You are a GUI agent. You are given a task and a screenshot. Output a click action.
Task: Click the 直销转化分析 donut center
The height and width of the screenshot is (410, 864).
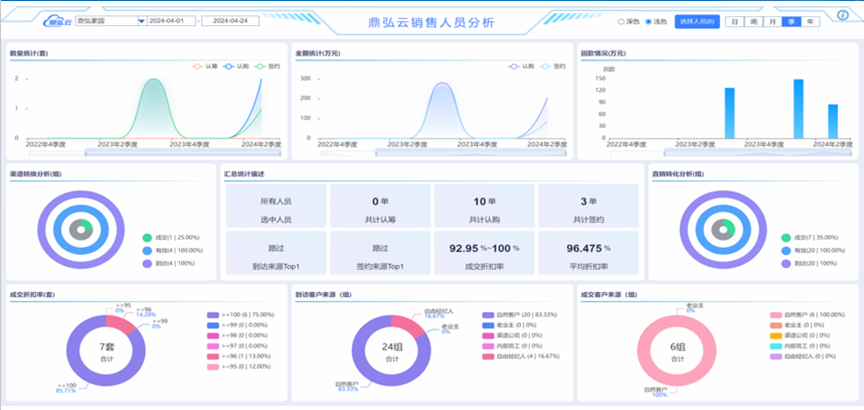coord(723,229)
